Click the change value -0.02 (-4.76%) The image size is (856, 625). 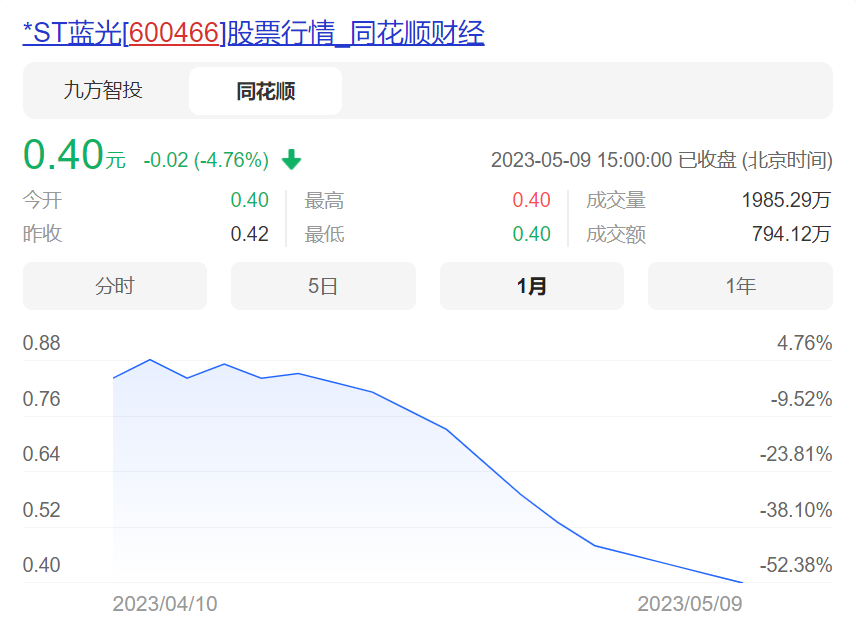[x=206, y=160]
